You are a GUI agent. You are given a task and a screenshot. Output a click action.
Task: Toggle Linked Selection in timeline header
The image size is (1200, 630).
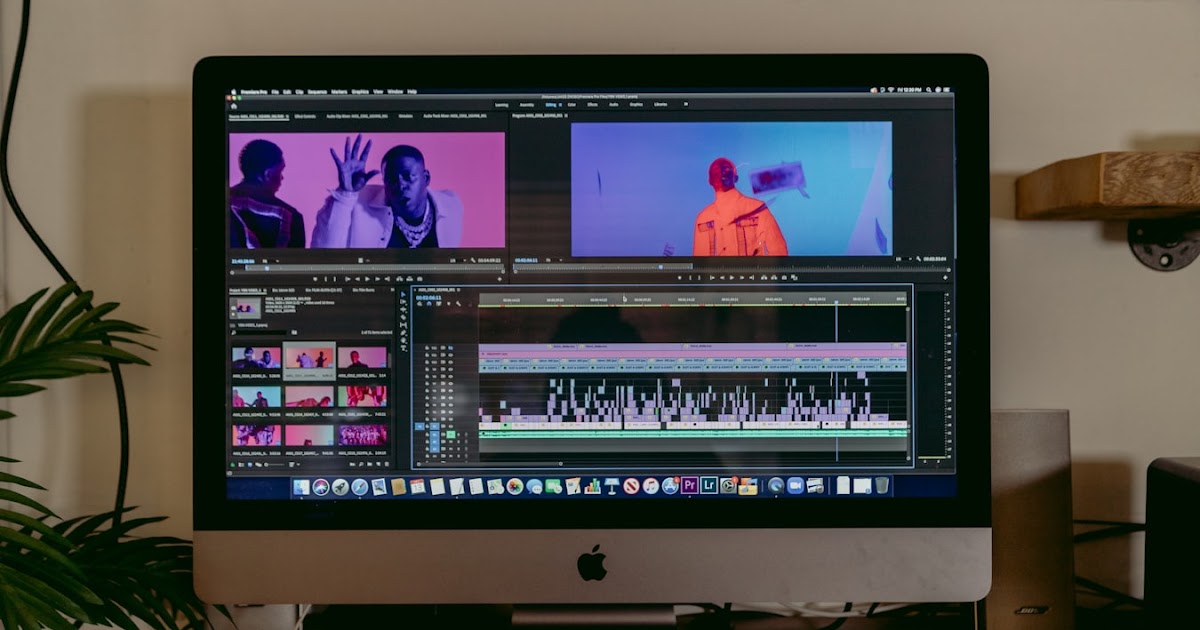[x=439, y=304]
